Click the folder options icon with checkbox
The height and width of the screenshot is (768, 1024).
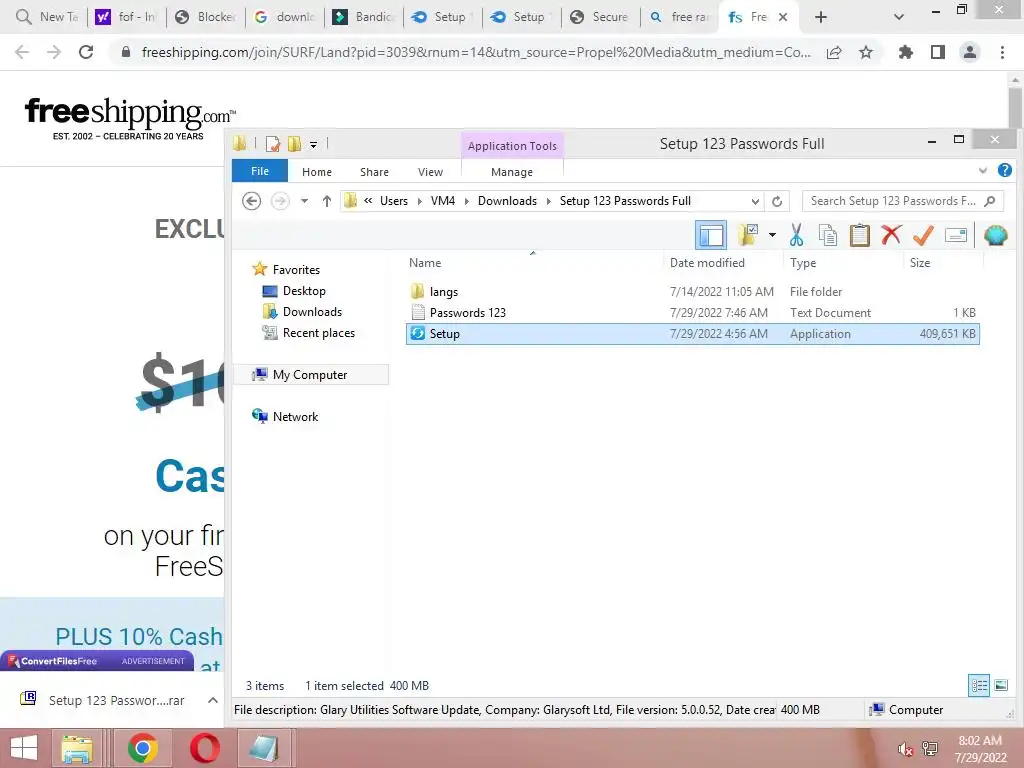(748, 235)
